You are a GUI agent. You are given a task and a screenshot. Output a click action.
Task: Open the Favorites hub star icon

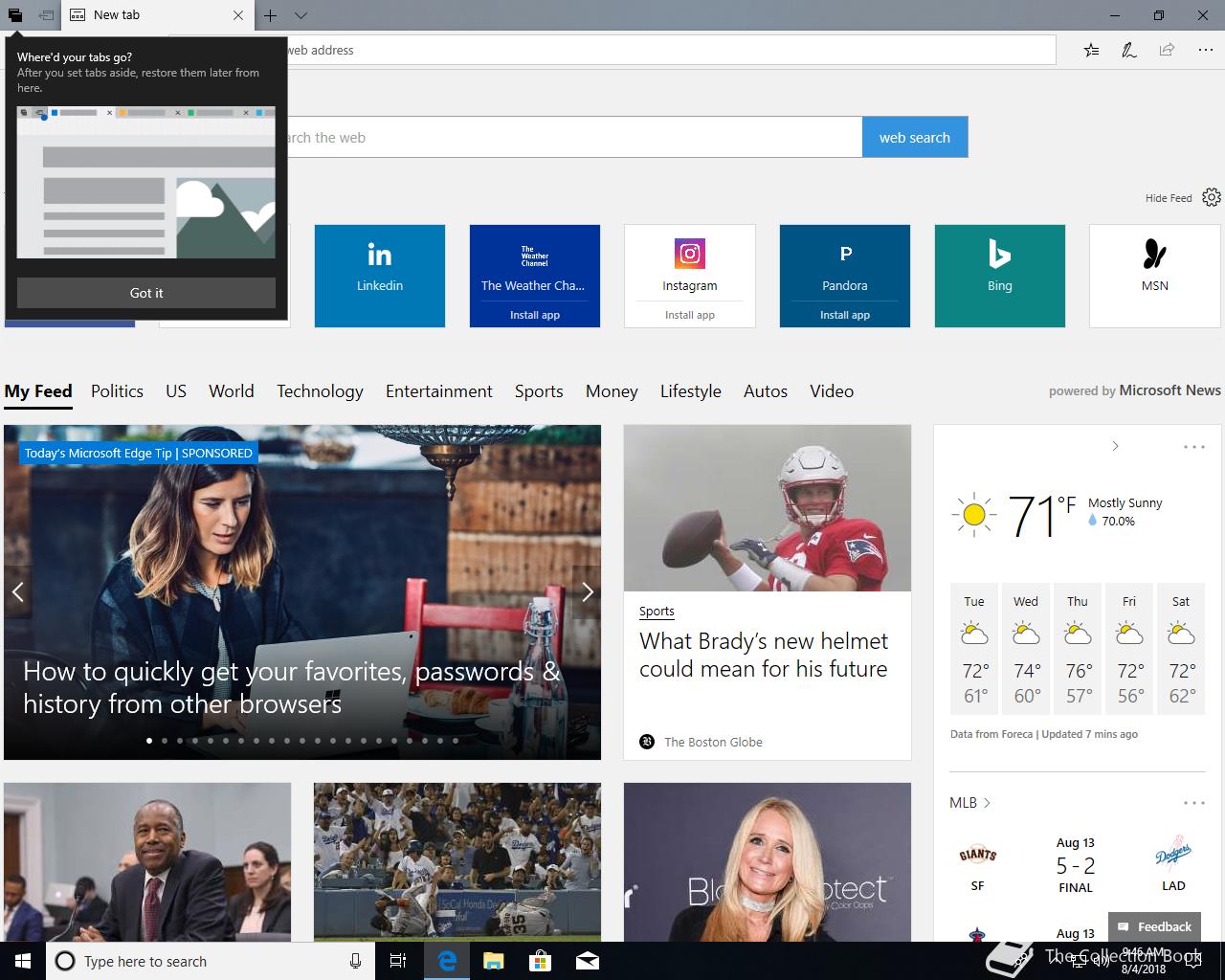coord(1091,50)
